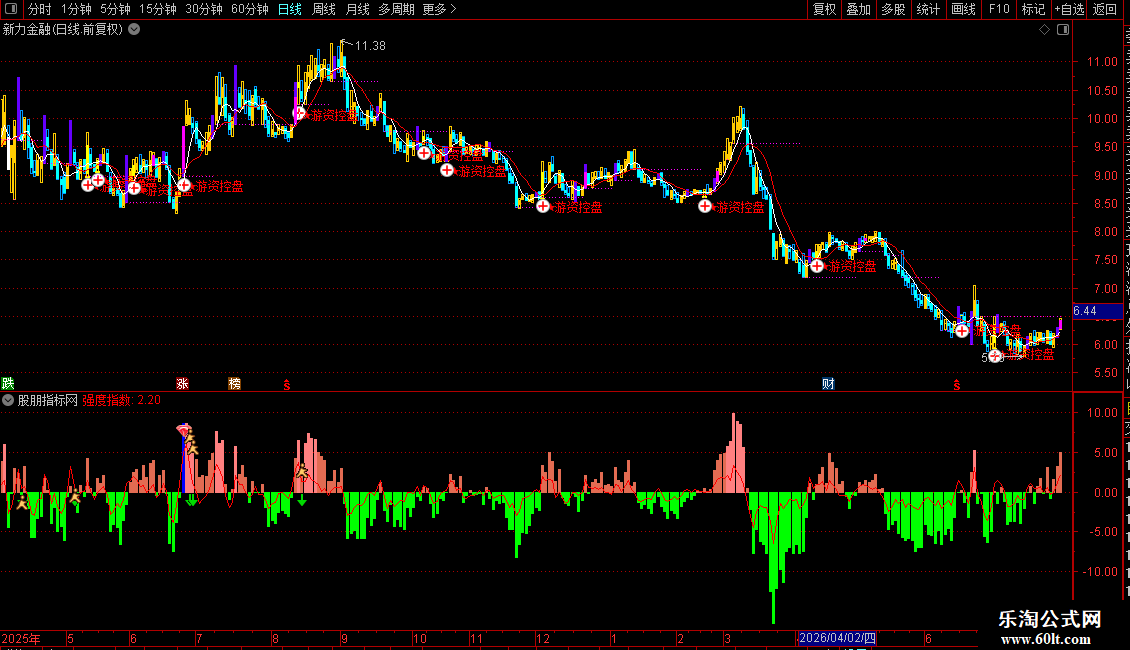Toggle the right side panel icon
The image size is (1130, 650).
point(1063,30)
